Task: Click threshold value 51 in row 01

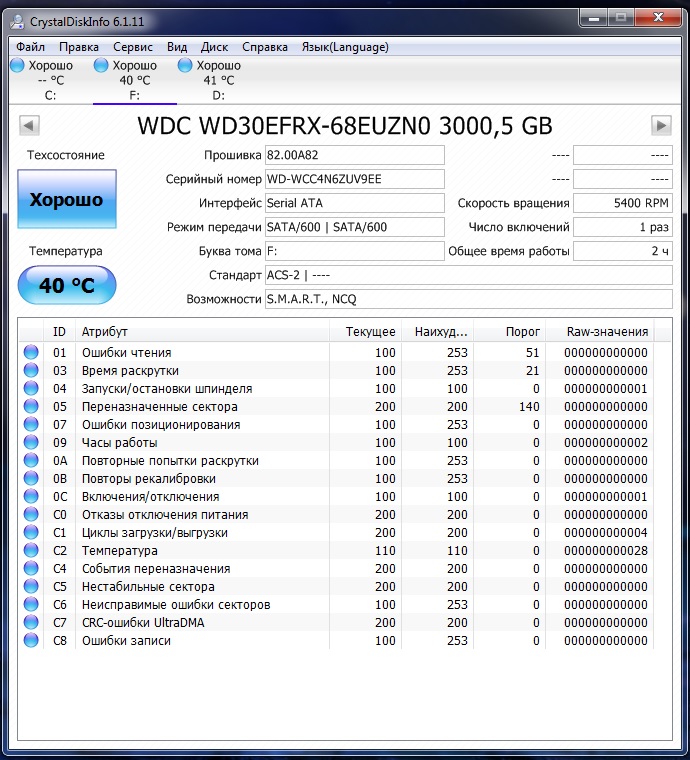Action: (533, 352)
